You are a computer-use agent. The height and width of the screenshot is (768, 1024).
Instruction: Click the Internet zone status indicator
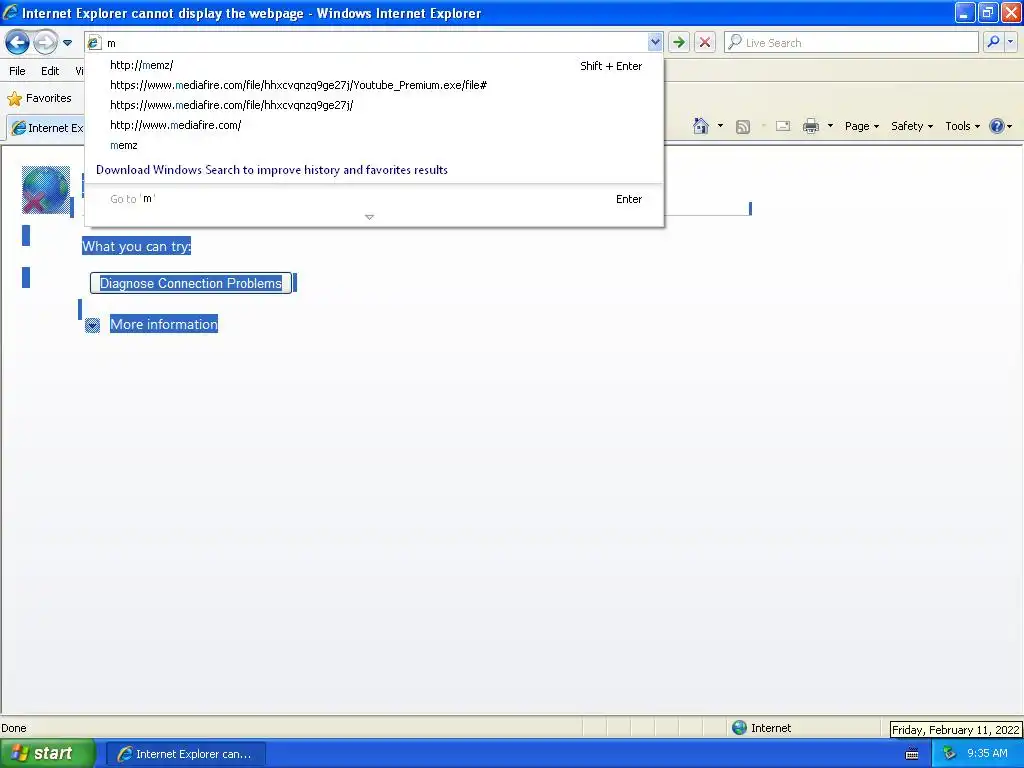coord(761,728)
